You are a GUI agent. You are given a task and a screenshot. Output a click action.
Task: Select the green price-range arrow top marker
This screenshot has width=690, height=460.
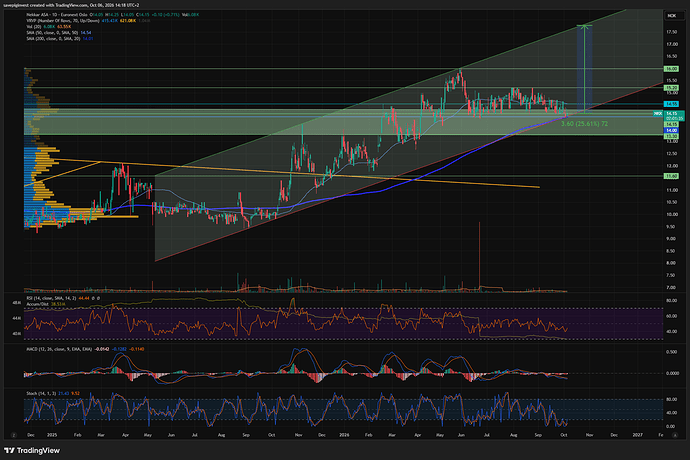click(584, 26)
